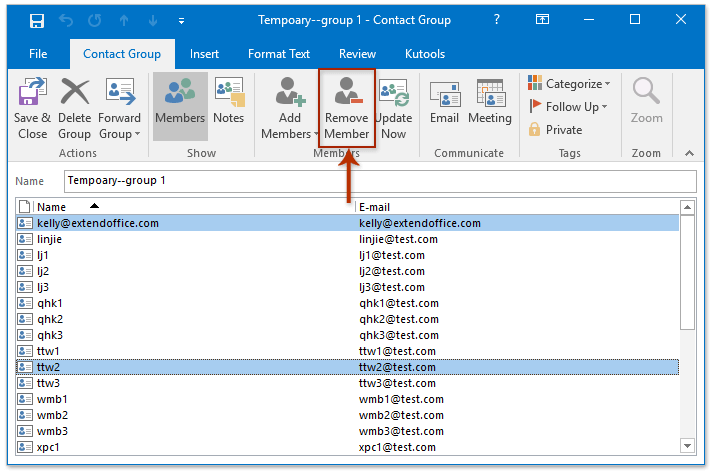This screenshot has height=471, width=711.
Task: Toggle the Private lock option
Action: click(x=555, y=129)
